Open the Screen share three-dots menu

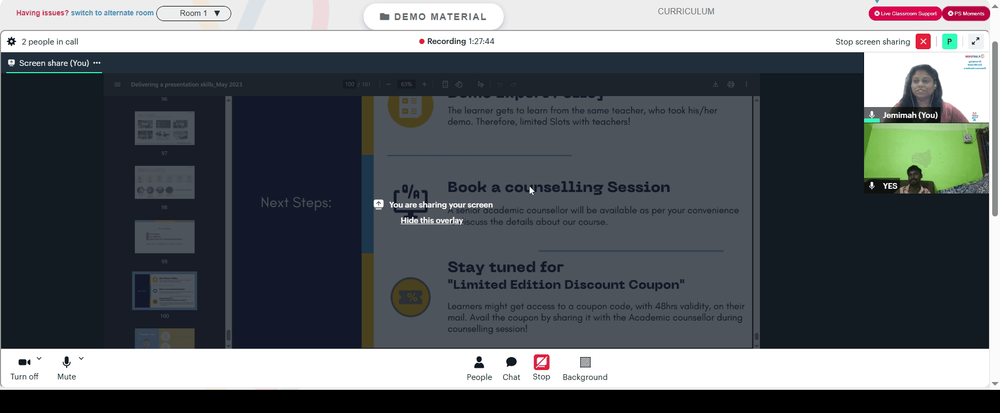[97, 63]
